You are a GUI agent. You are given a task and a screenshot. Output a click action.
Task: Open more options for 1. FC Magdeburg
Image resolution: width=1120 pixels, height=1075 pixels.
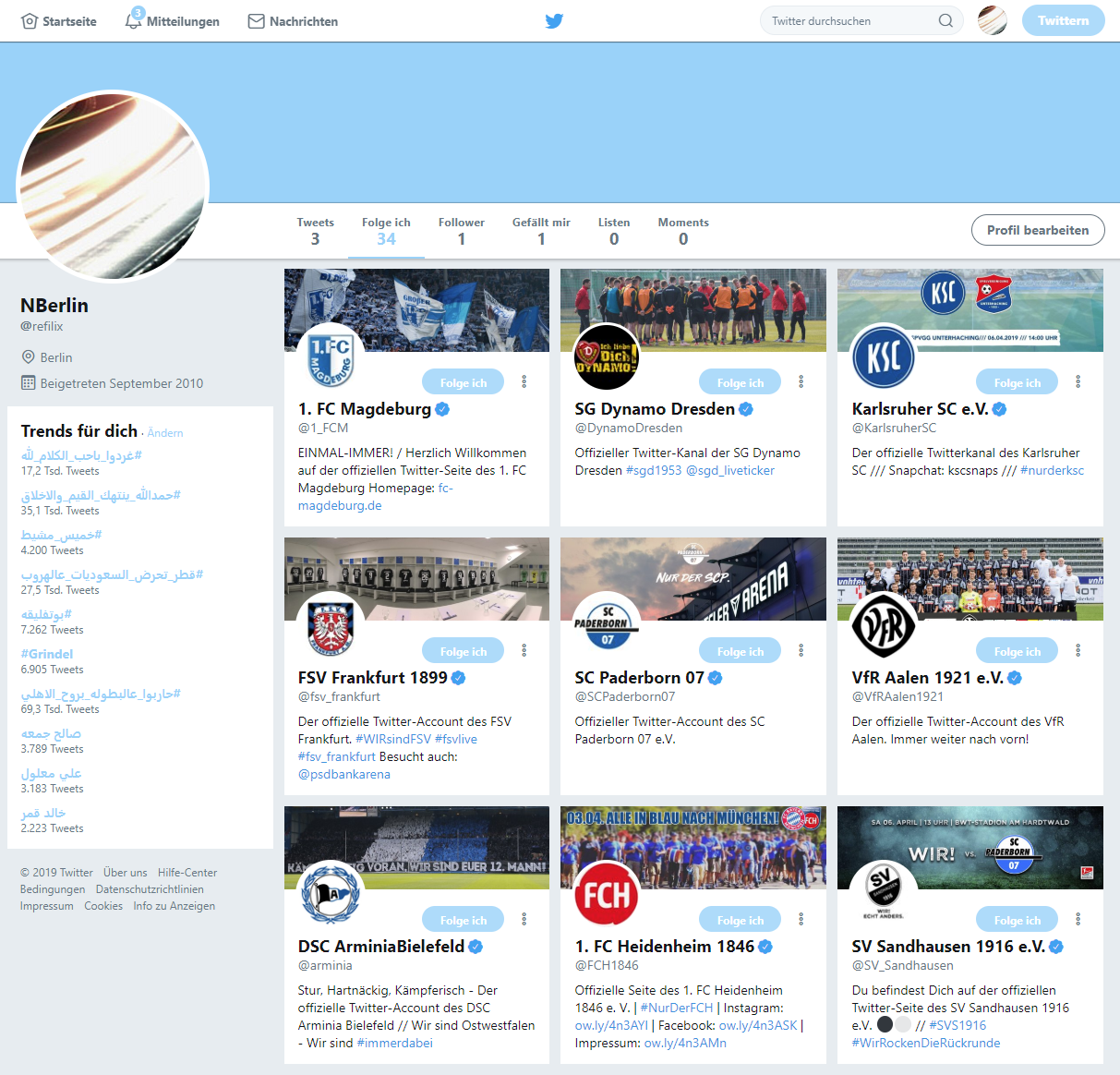pyautogui.click(x=524, y=381)
